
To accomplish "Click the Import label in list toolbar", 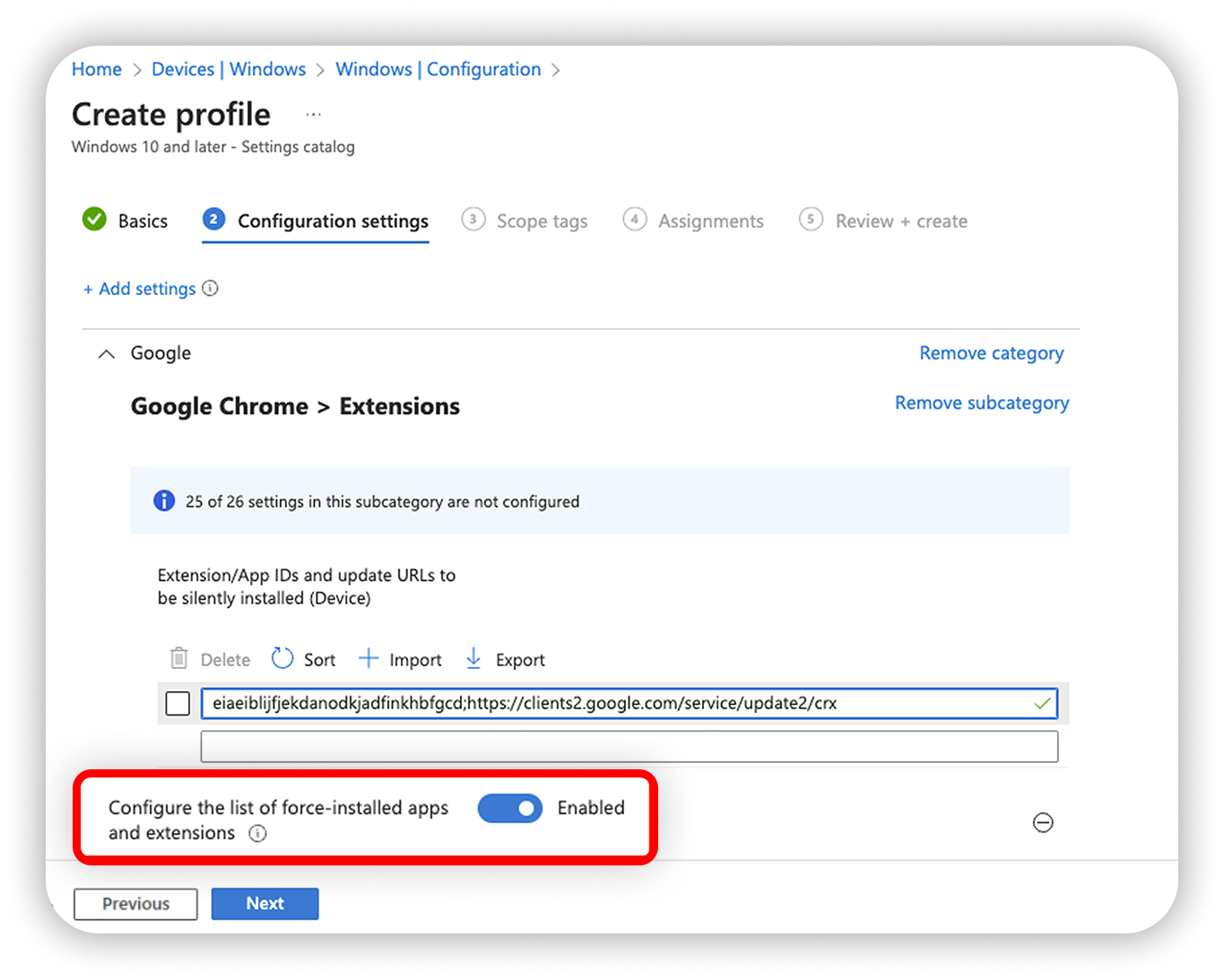I will point(415,660).
